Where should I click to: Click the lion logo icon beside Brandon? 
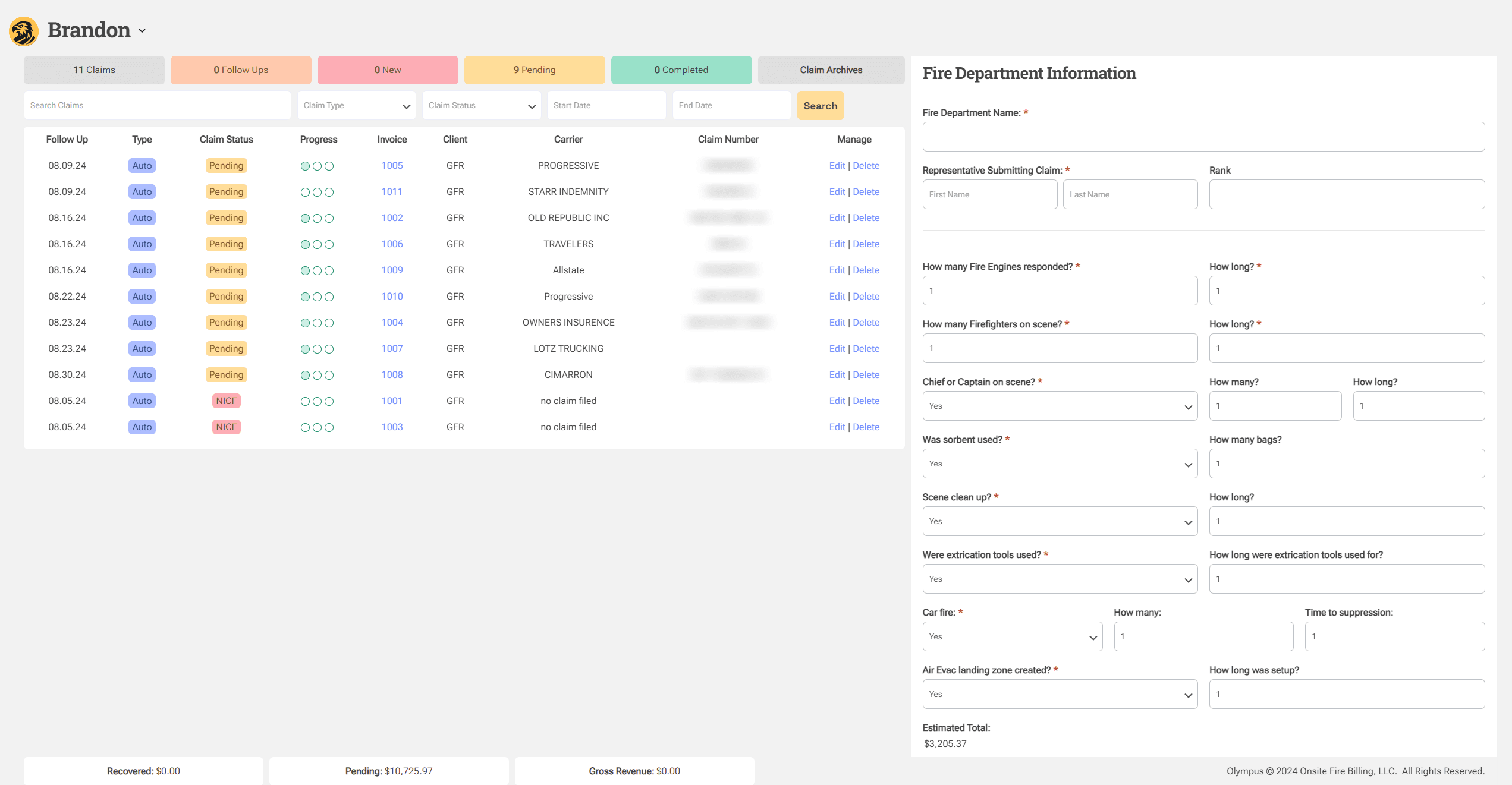(x=24, y=31)
